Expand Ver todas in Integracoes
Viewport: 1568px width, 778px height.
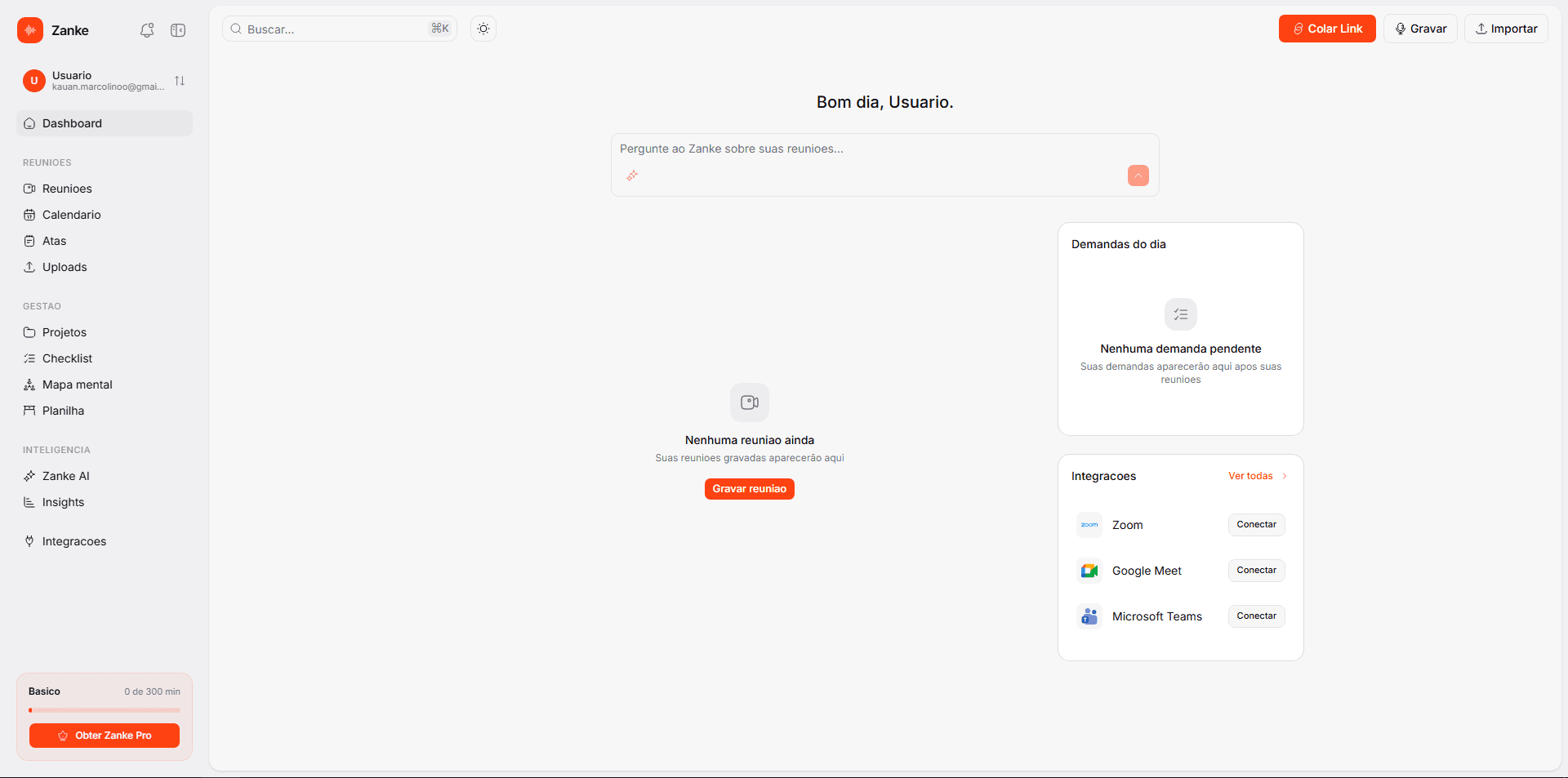coord(1249,476)
